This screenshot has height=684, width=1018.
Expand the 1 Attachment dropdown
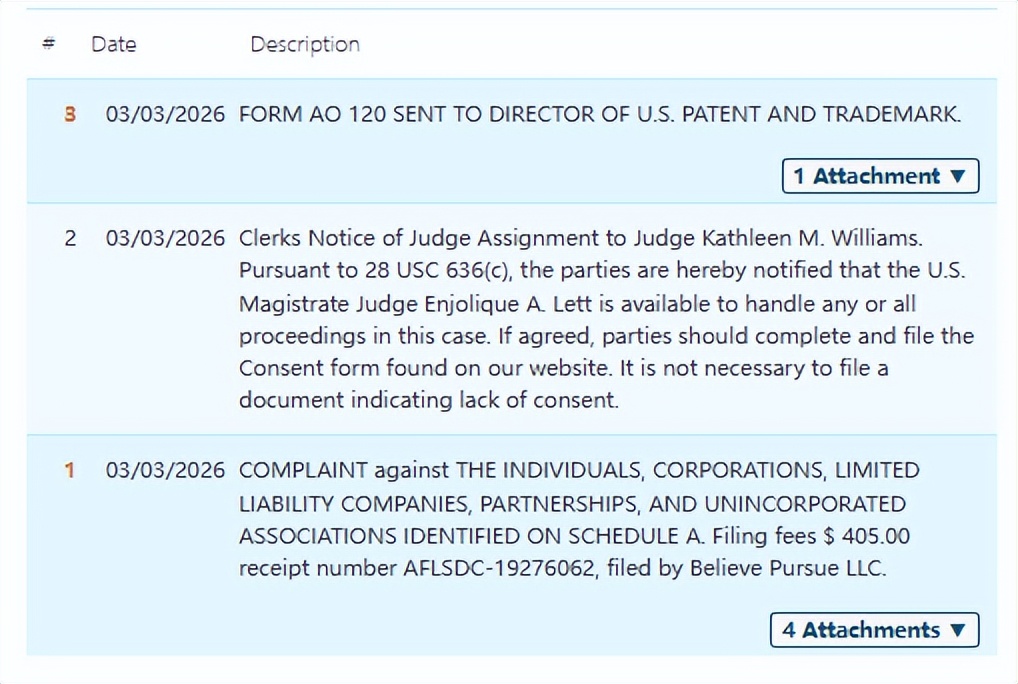coord(880,176)
